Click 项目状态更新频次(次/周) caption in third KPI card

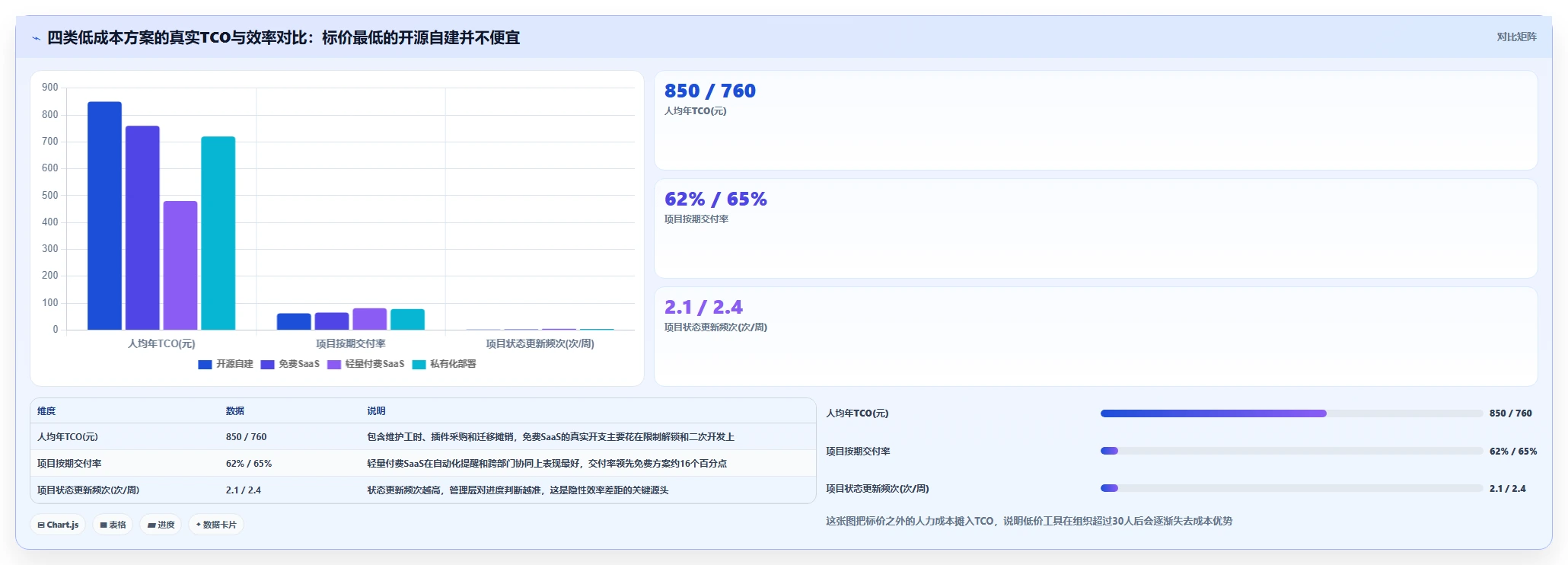click(715, 327)
